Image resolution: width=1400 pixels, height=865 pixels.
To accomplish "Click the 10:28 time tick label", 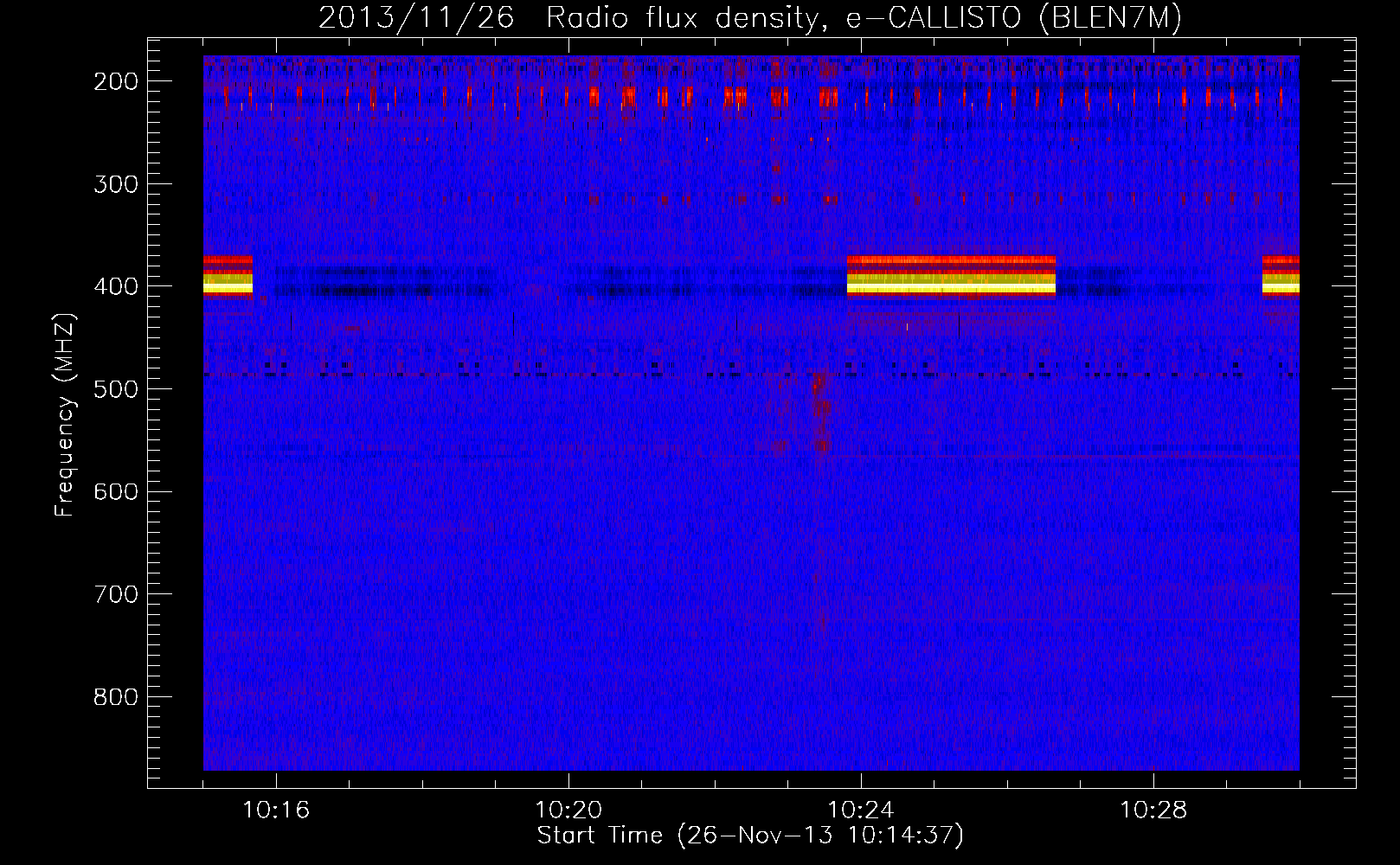I will point(1153,811).
